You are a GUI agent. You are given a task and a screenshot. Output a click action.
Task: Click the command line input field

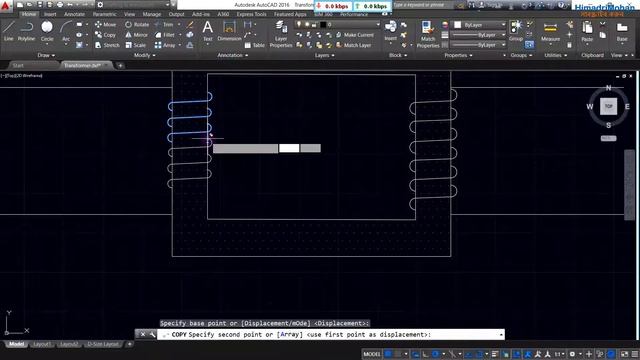331,335
